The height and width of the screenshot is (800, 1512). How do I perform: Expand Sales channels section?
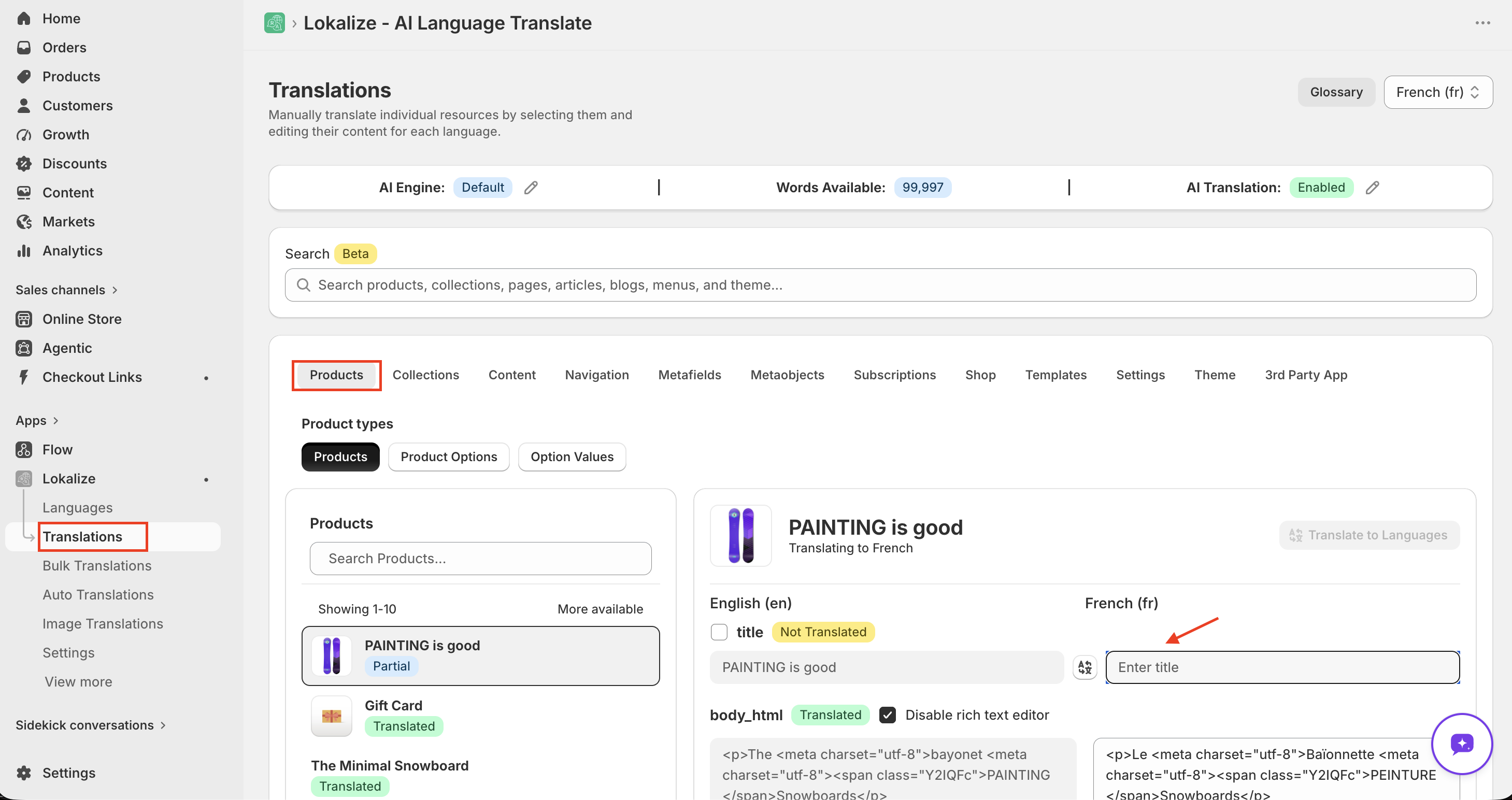(67, 290)
